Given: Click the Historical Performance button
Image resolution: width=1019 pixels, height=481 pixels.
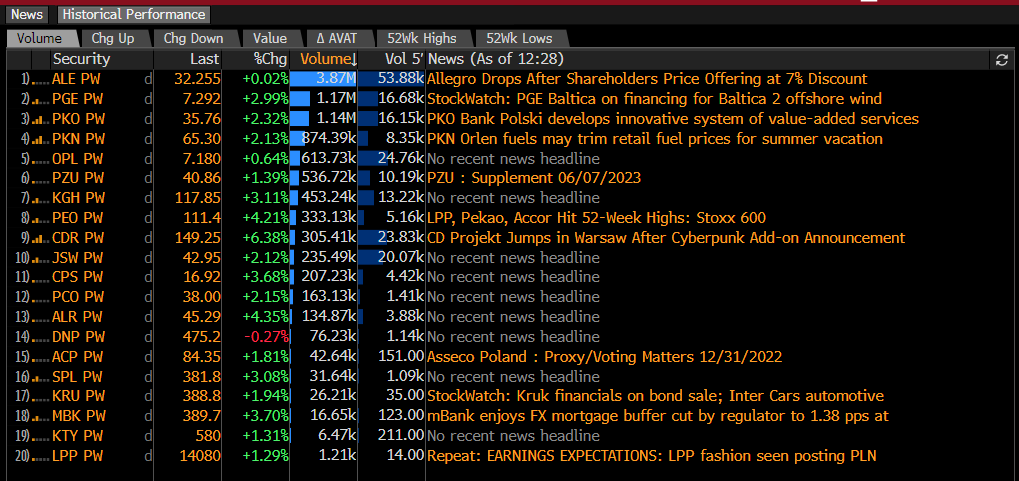Looking at the screenshot, I should coord(134,14).
